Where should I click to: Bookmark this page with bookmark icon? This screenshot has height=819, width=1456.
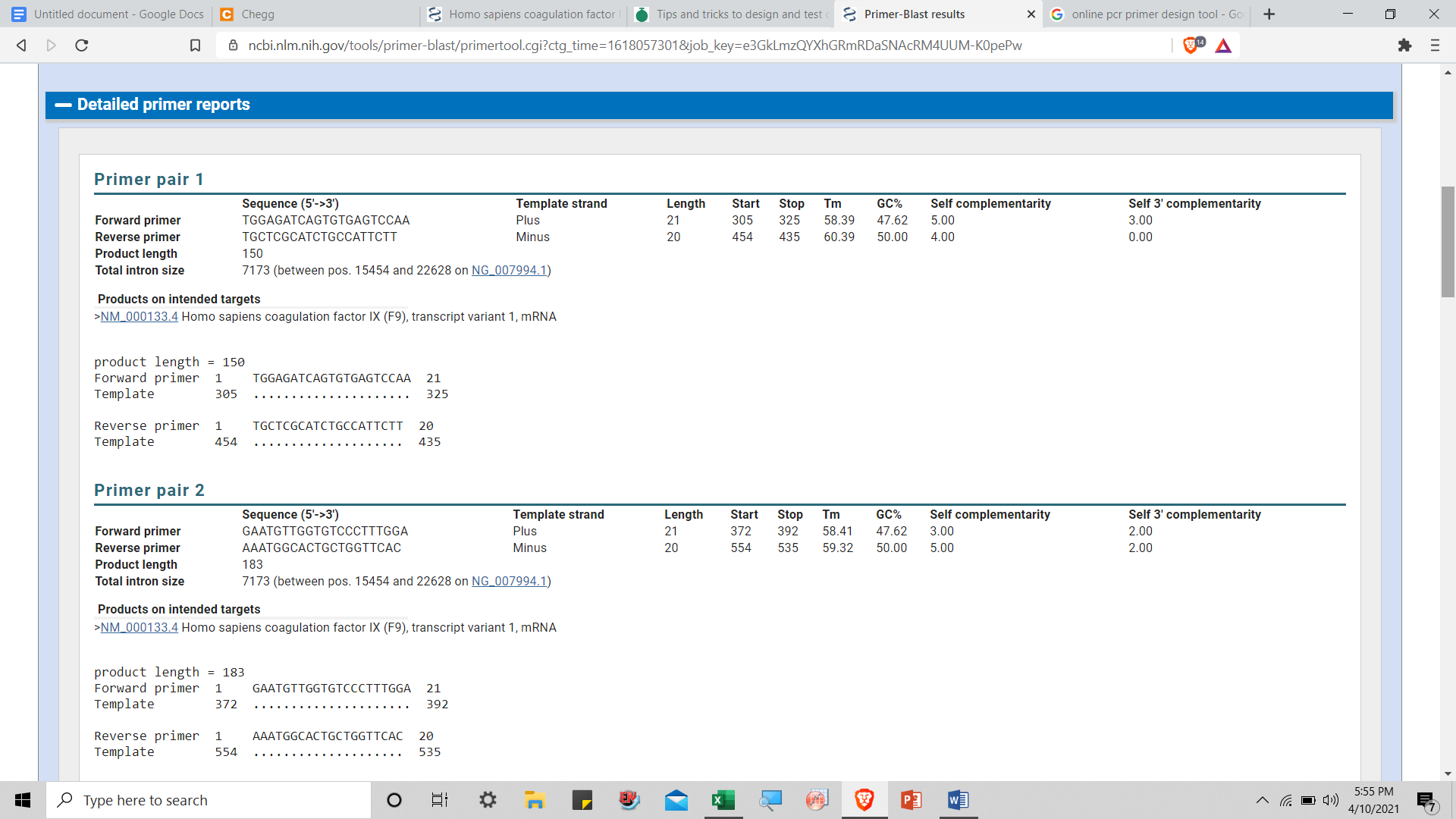coord(195,45)
